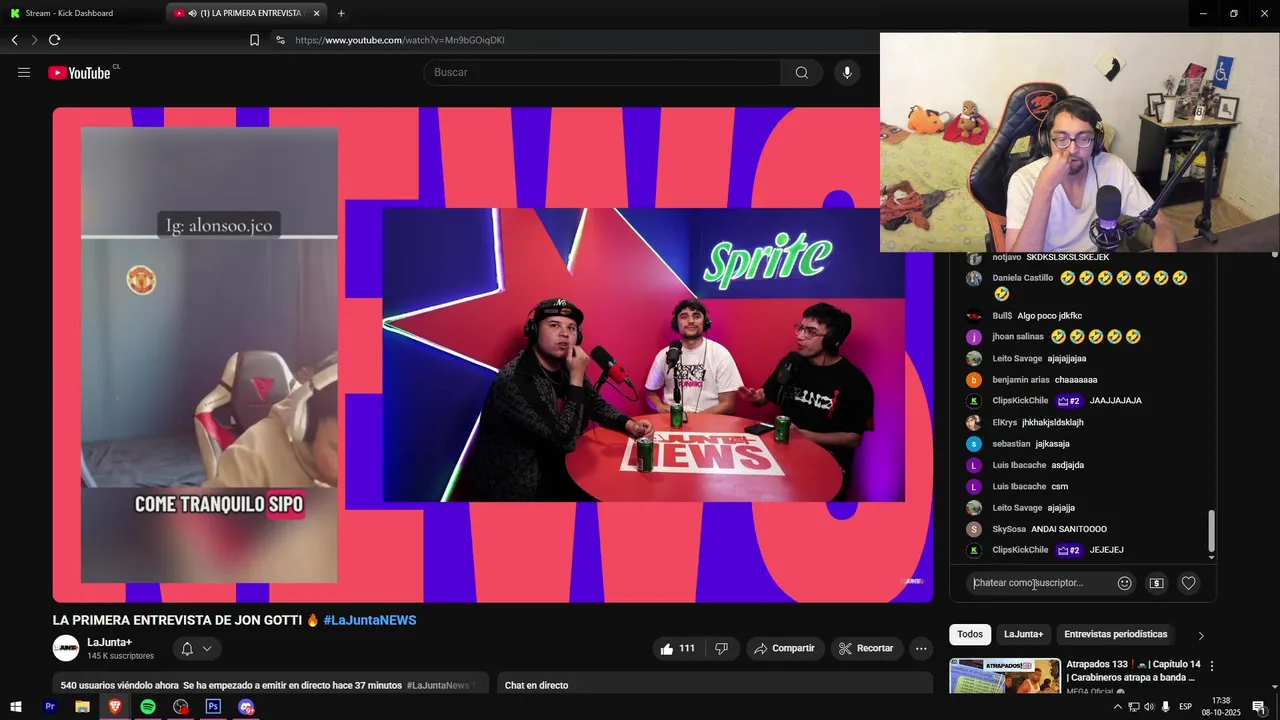Reload the page with the refresh icon
The height and width of the screenshot is (720, 1280).
click(x=54, y=40)
